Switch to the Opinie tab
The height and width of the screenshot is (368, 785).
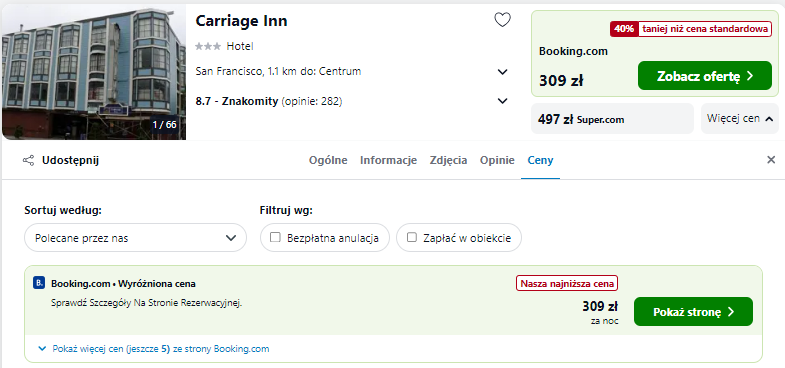497,160
